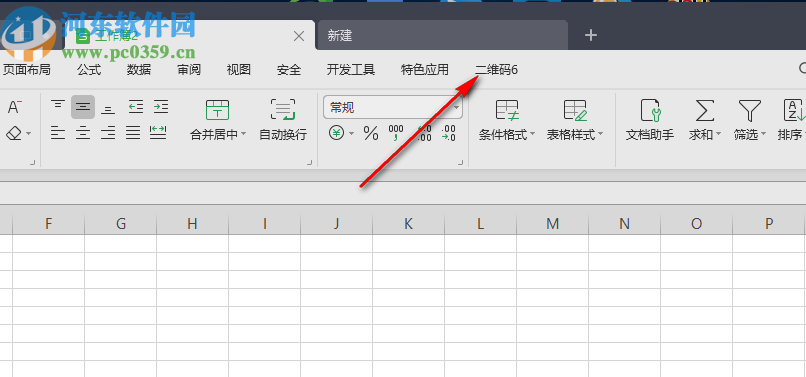806x377 pixels.
Task: Apply the currency number format
Action: (x=336, y=134)
